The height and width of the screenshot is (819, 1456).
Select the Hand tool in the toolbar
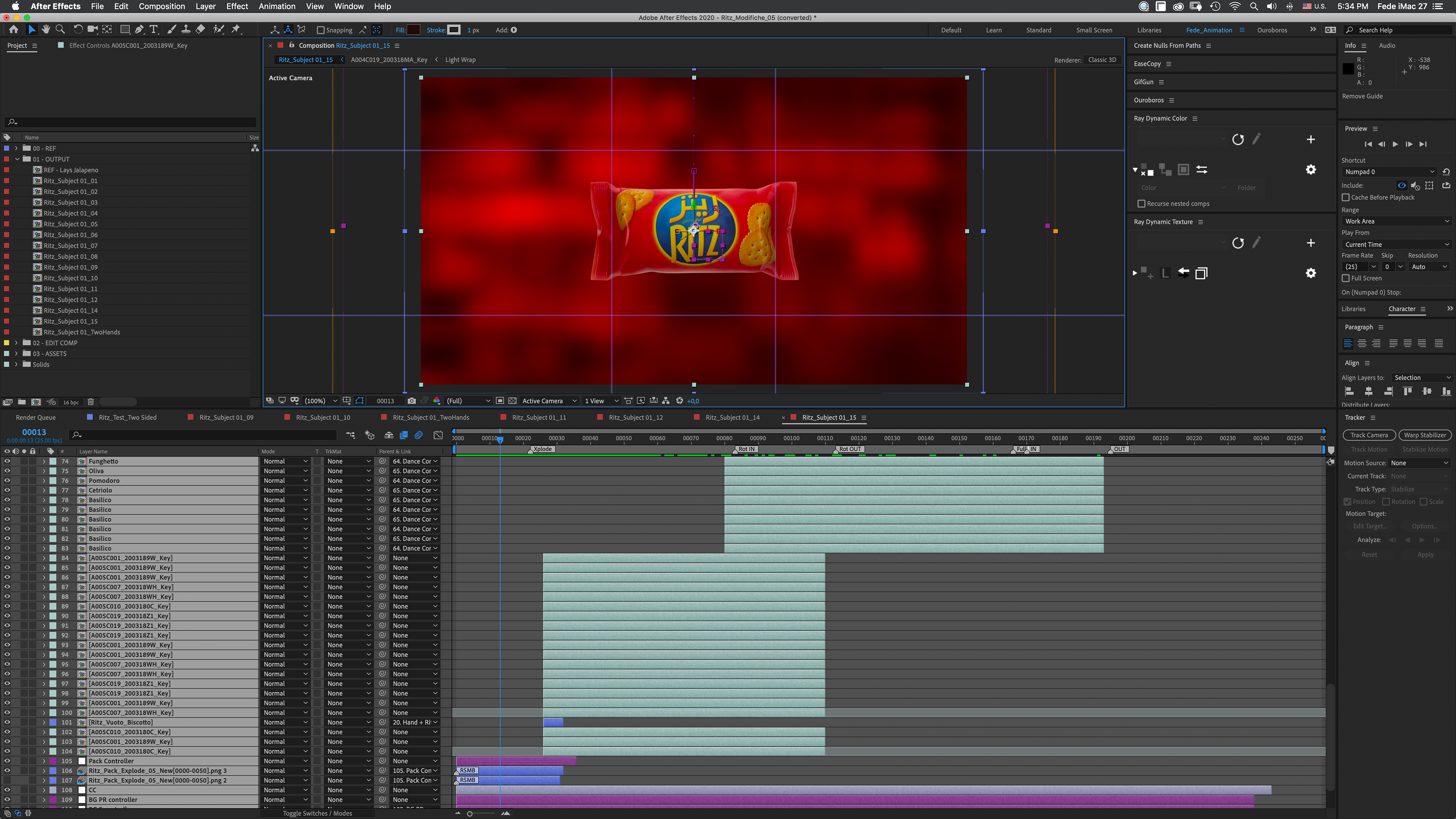pyautogui.click(x=46, y=30)
